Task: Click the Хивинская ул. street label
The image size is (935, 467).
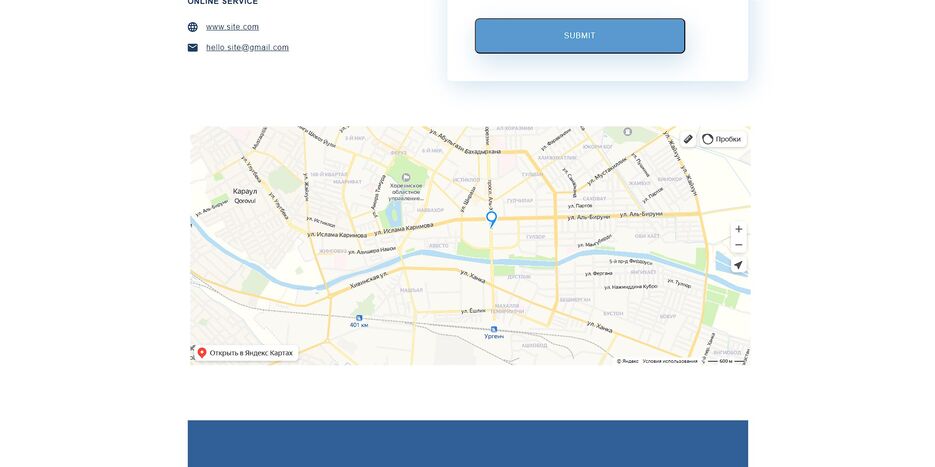Action: pyautogui.click(x=369, y=280)
